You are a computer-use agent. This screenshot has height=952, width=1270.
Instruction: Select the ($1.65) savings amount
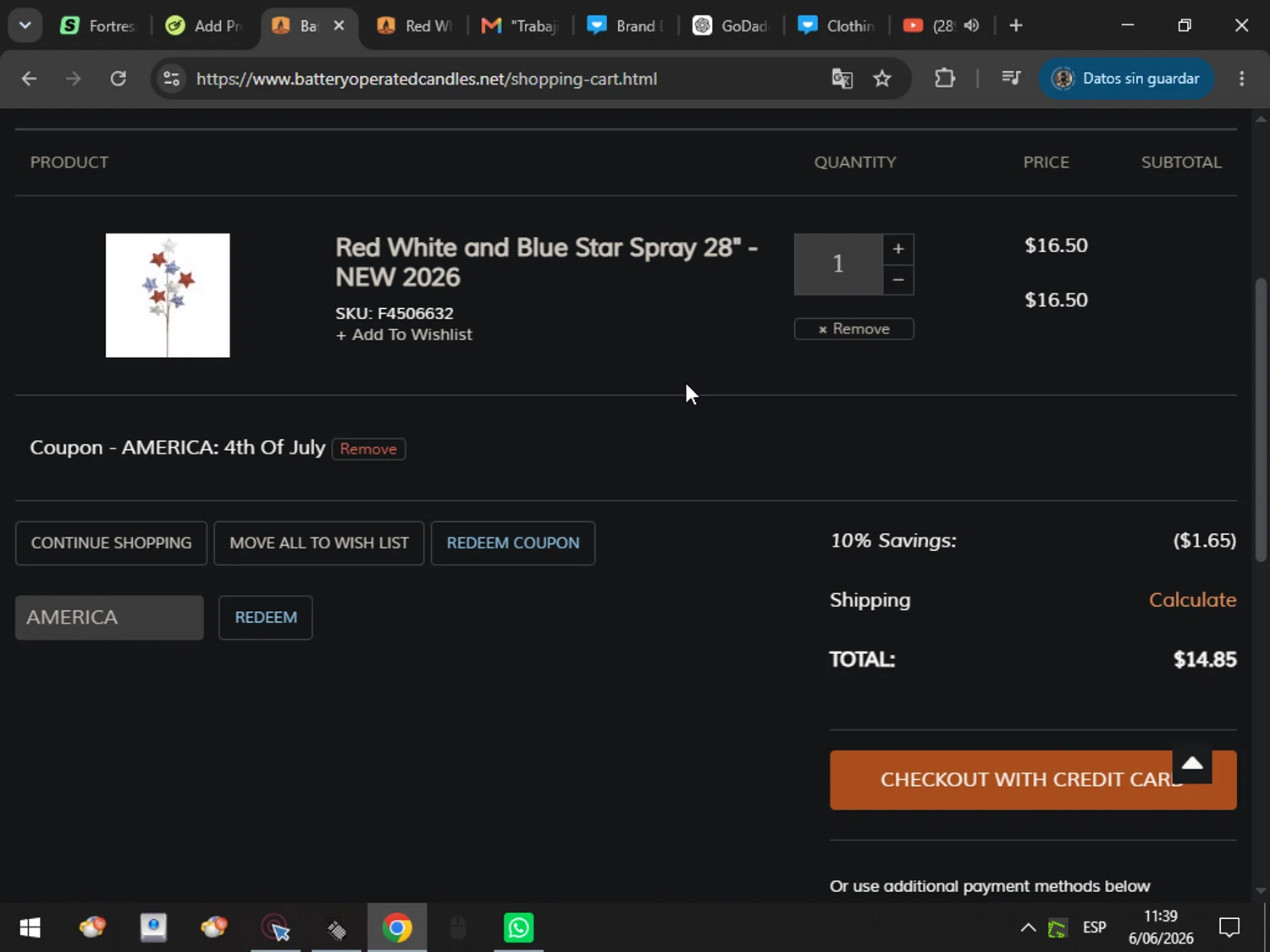(1205, 541)
